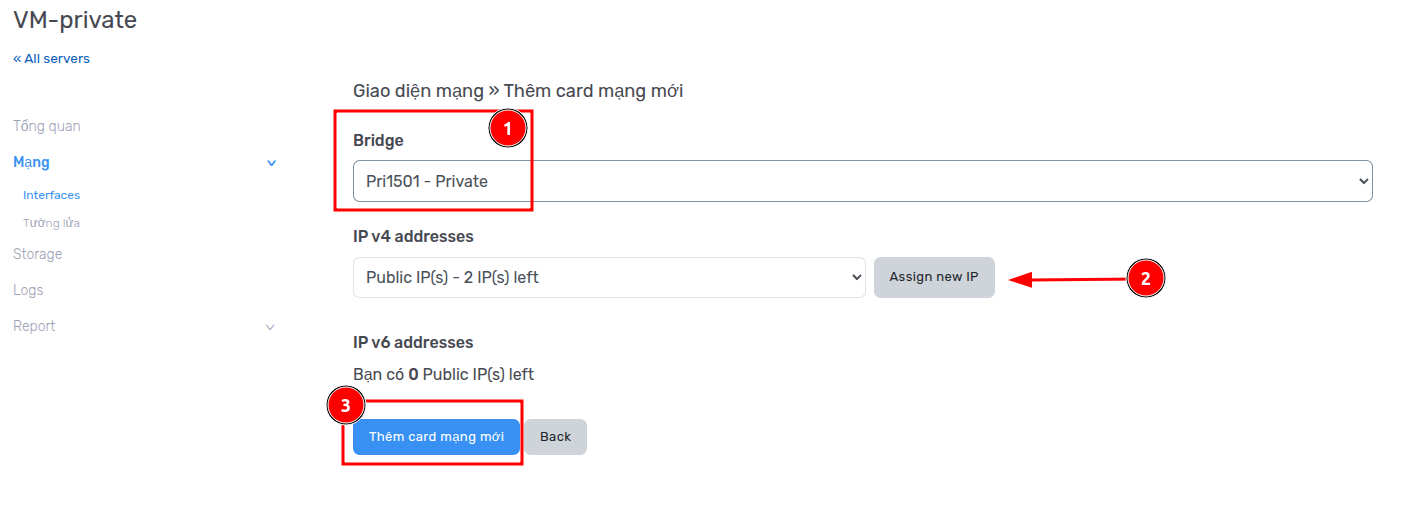This screenshot has width=1416, height=510.
Task: Go back to All servers
Action: [x=51, y=59]
